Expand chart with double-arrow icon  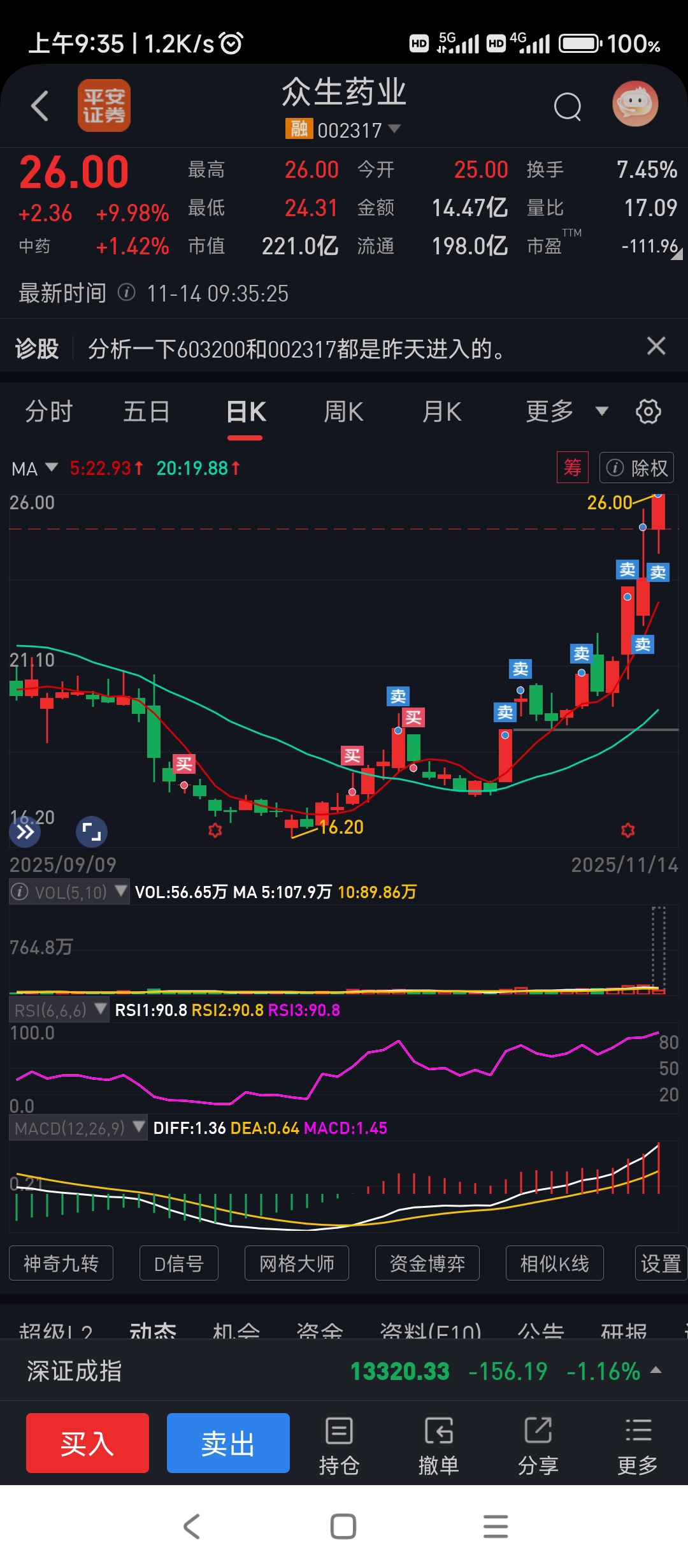click(x=25, y=832)
